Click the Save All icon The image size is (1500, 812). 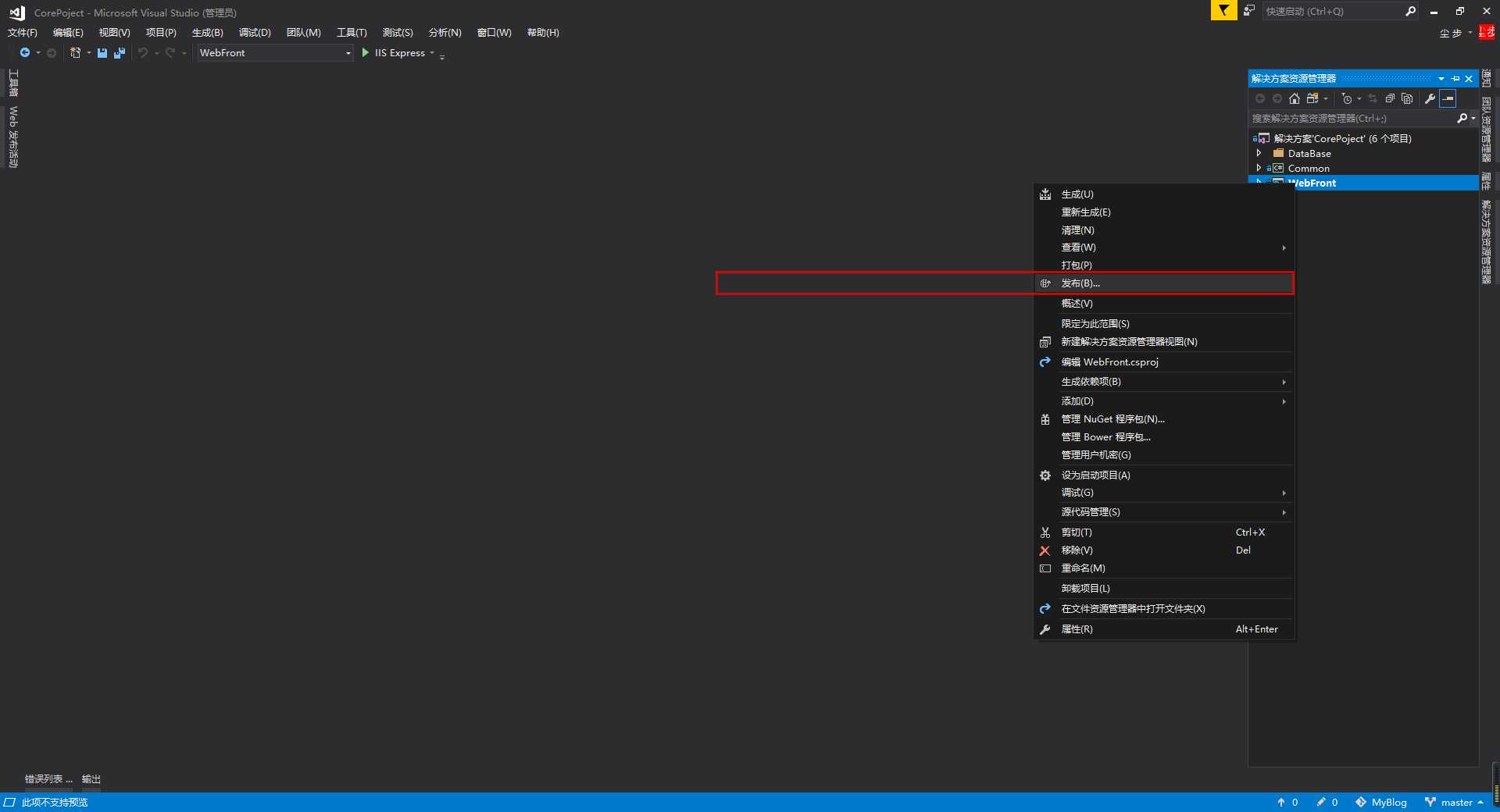click(120, 53)
